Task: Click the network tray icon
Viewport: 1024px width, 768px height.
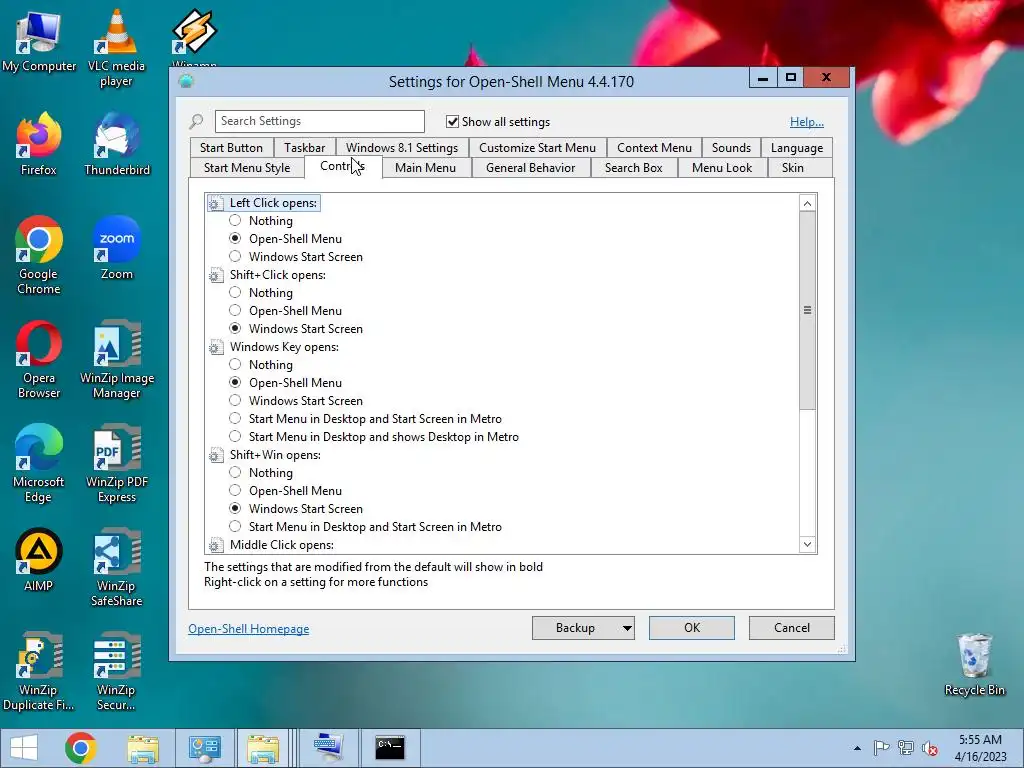Action: click(x=906, y=748)
